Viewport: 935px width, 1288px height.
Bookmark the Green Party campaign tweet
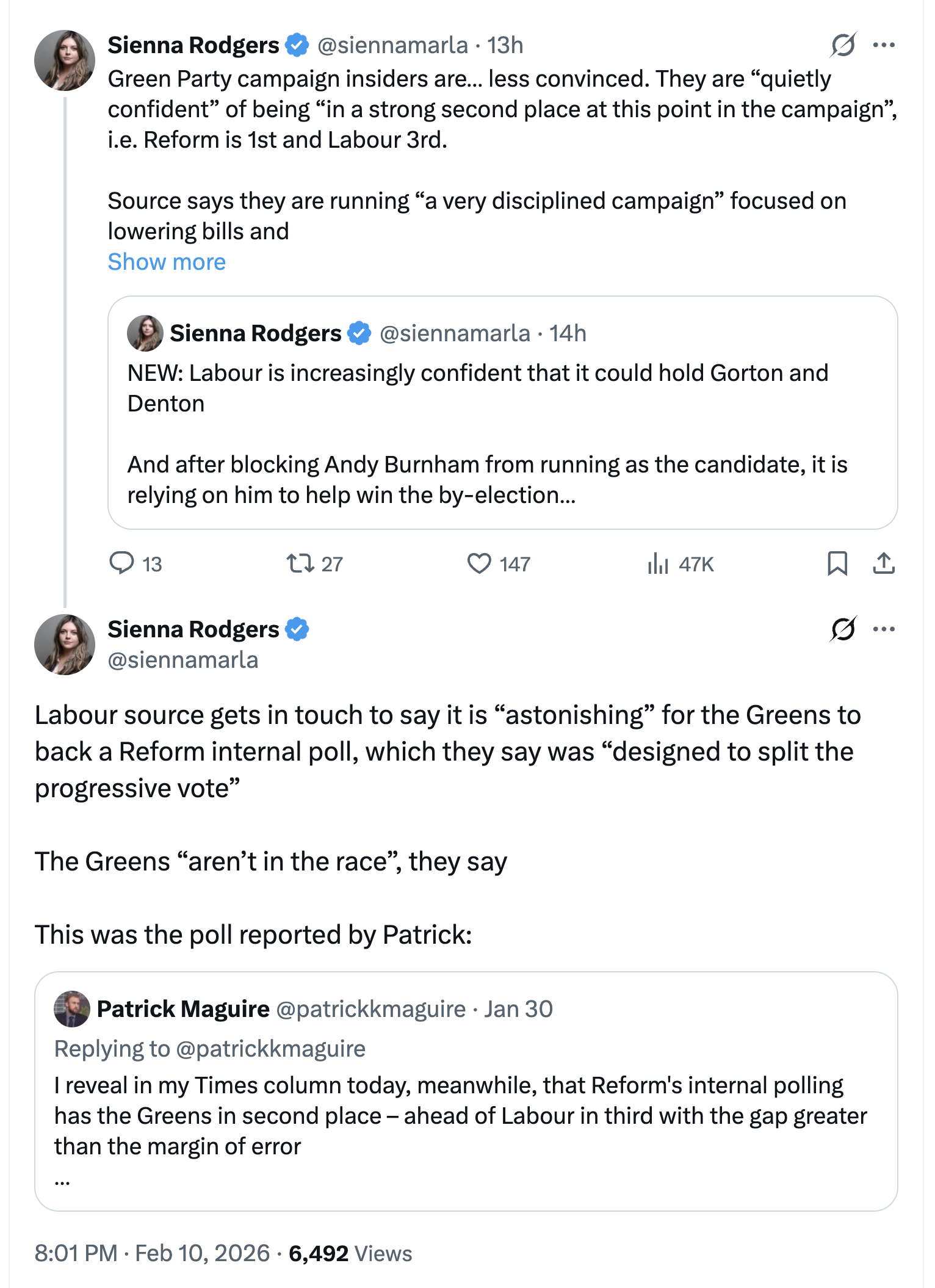837,563
